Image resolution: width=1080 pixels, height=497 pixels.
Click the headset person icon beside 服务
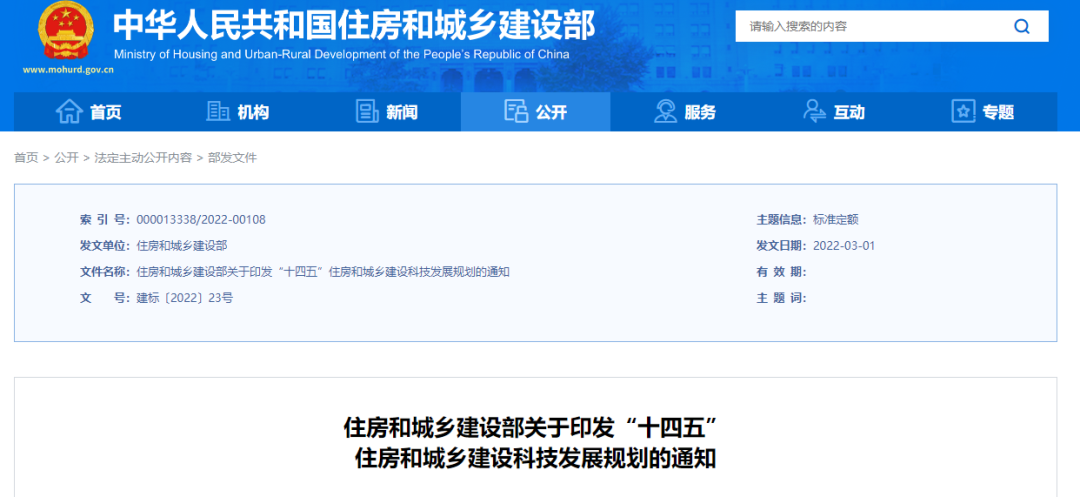click(665, 112)
